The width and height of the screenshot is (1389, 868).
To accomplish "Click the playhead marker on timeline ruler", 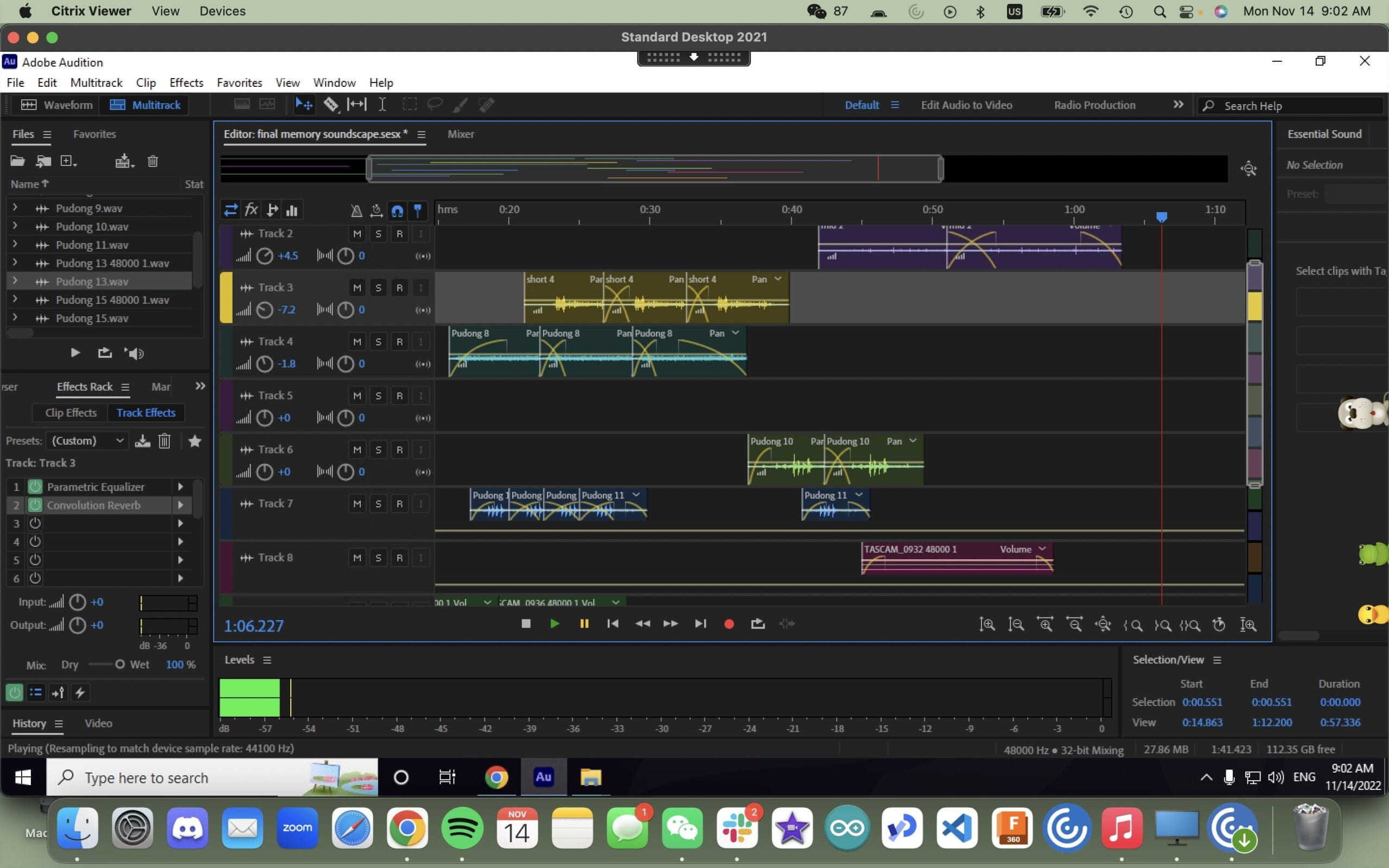I will pyautogui.click(x=1162, y=217).
